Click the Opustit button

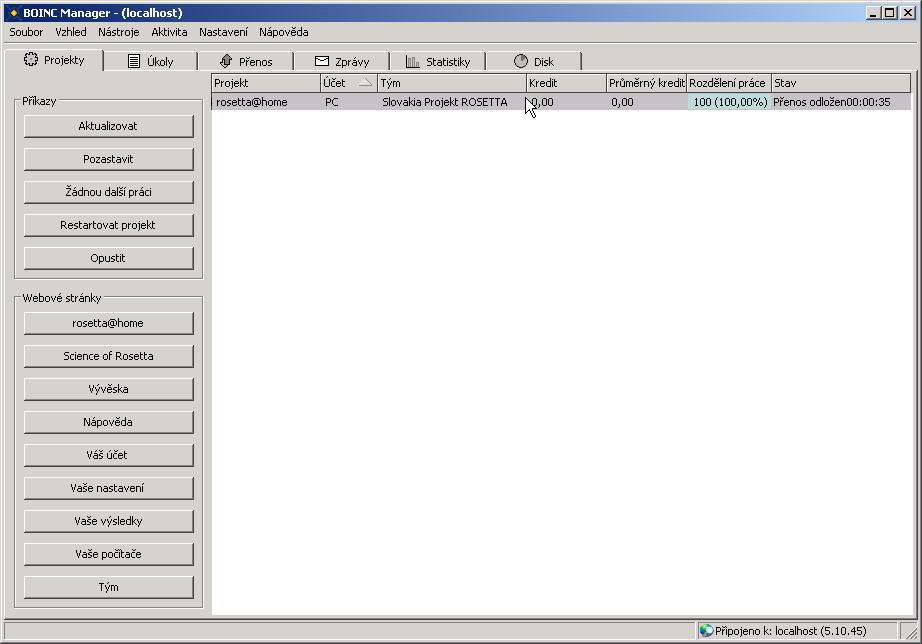[108, 258]
